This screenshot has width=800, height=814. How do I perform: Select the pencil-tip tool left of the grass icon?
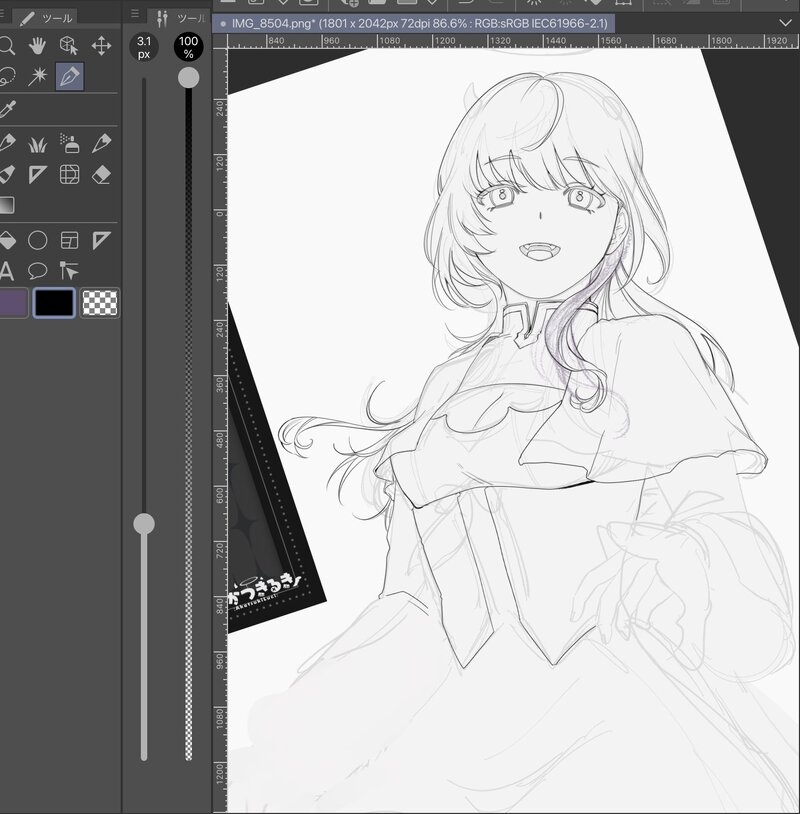pos(7,143)
